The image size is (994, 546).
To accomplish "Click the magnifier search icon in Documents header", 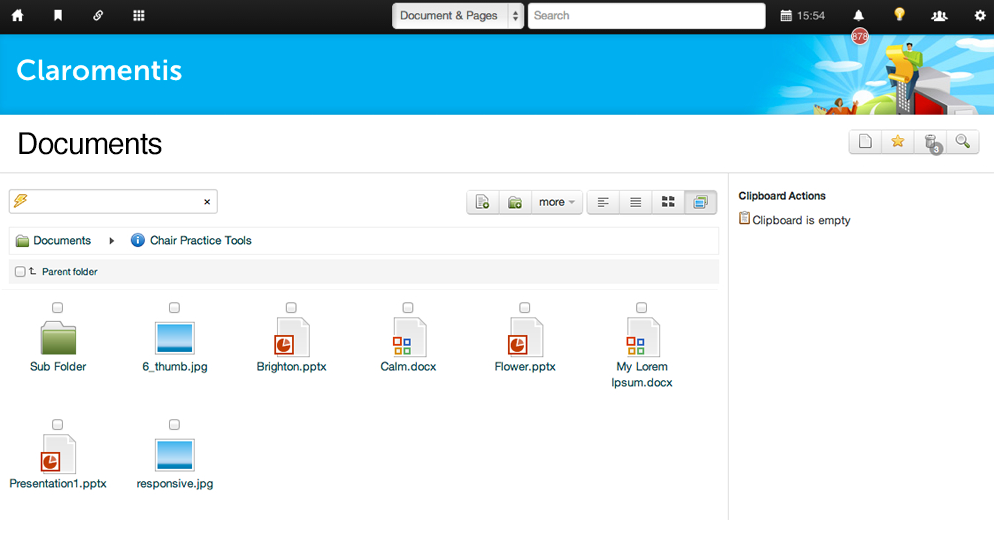I will pos(963,141).
